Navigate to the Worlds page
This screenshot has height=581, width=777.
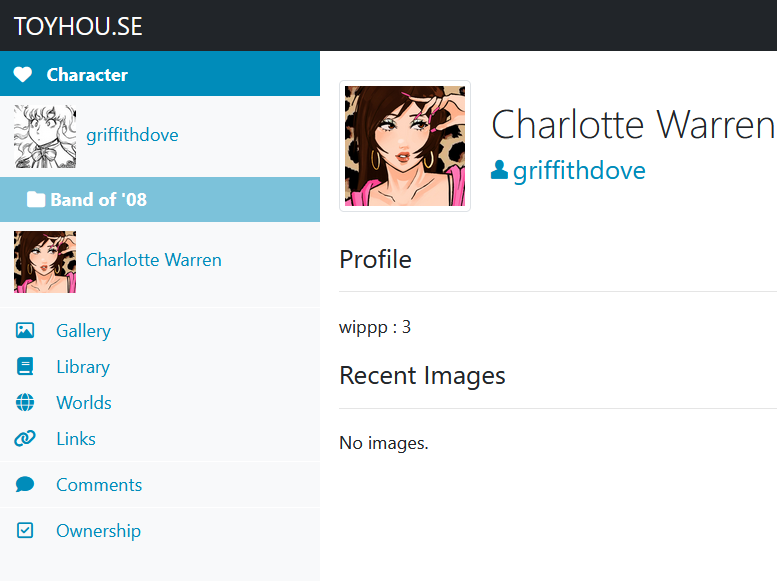[x=84, y=403]
